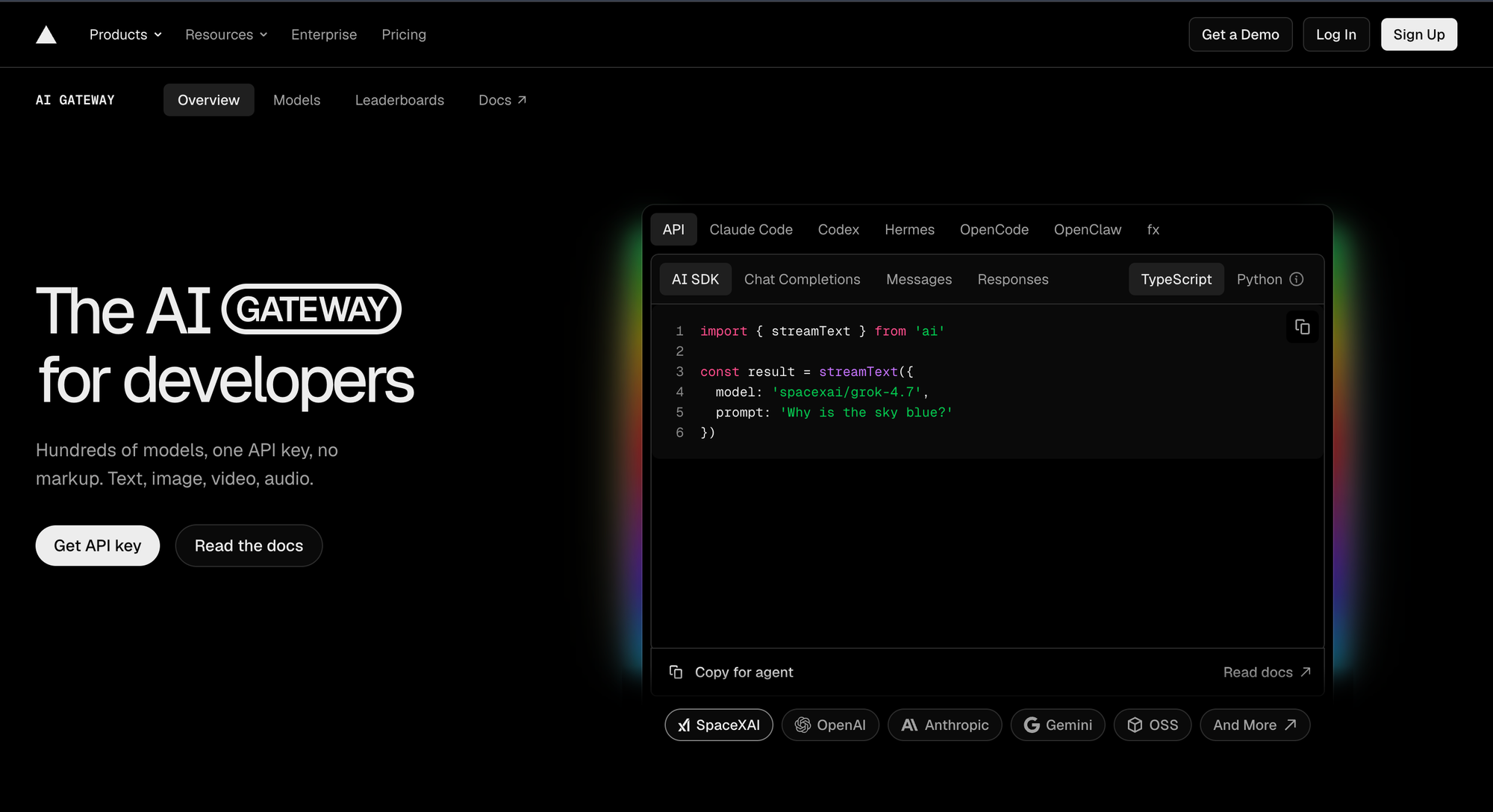
Task: Switch to the Claude Code tab
Action: click(x=751, y=230)
